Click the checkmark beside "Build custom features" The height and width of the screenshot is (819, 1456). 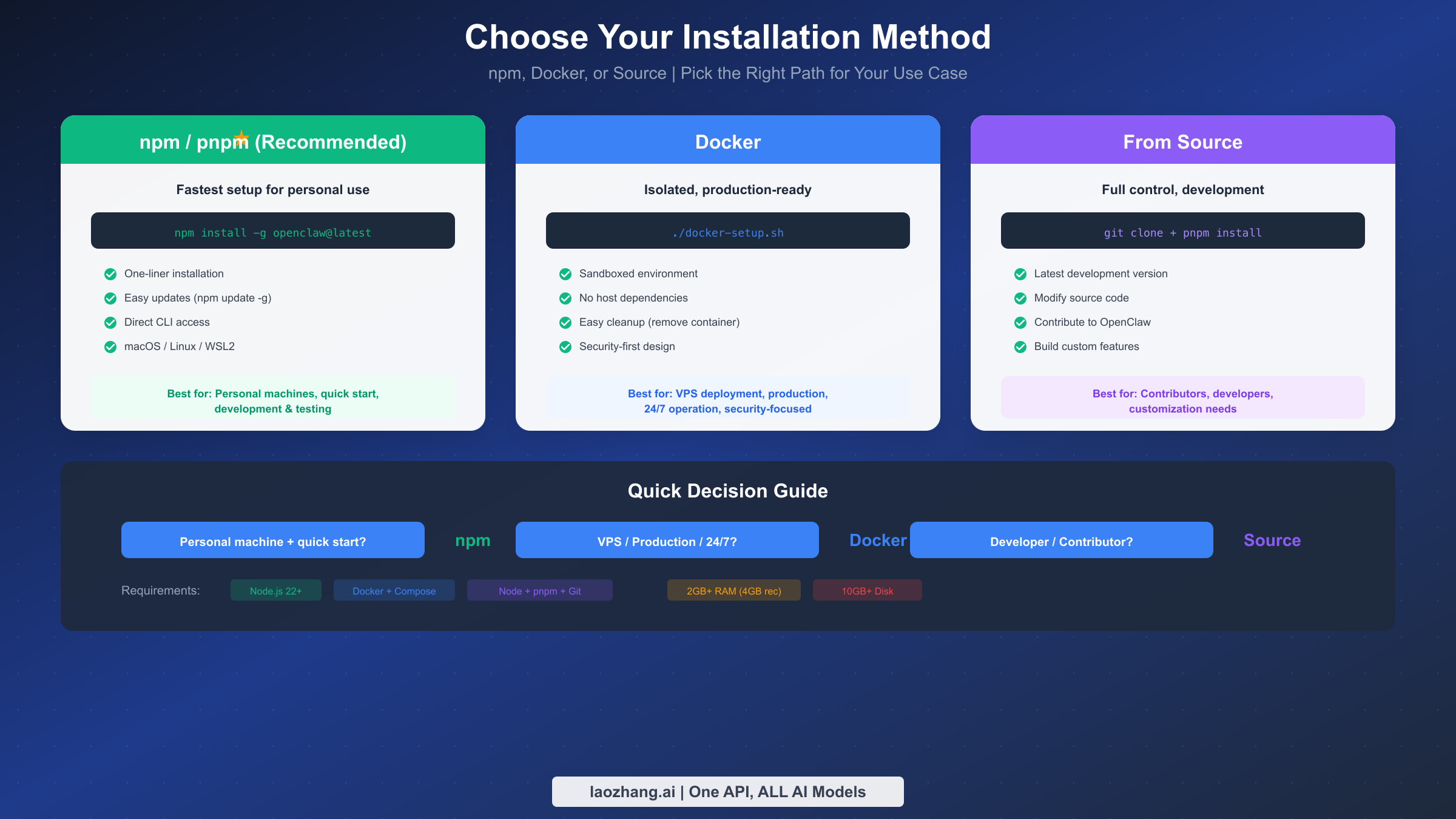click(x=1019, y=346)
